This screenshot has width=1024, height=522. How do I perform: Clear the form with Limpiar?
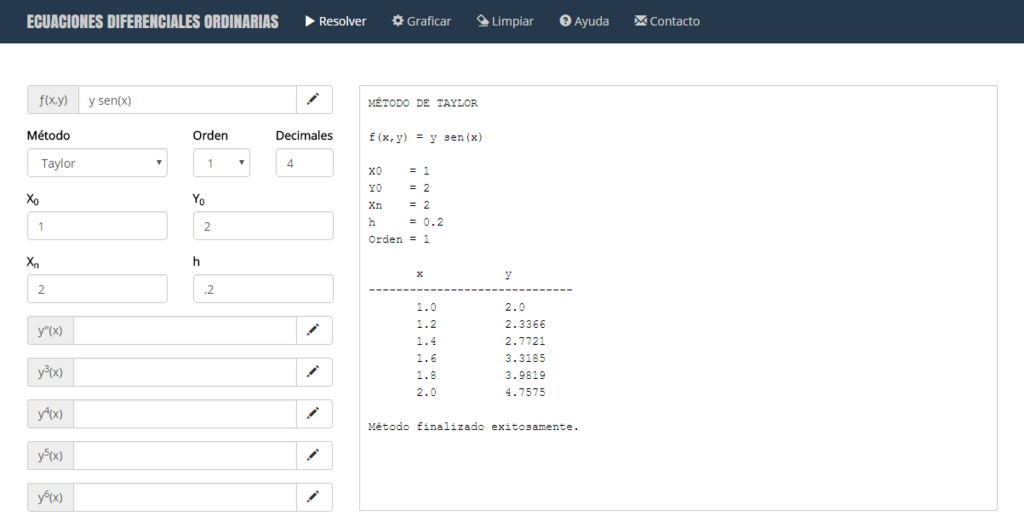click(505, 22)
